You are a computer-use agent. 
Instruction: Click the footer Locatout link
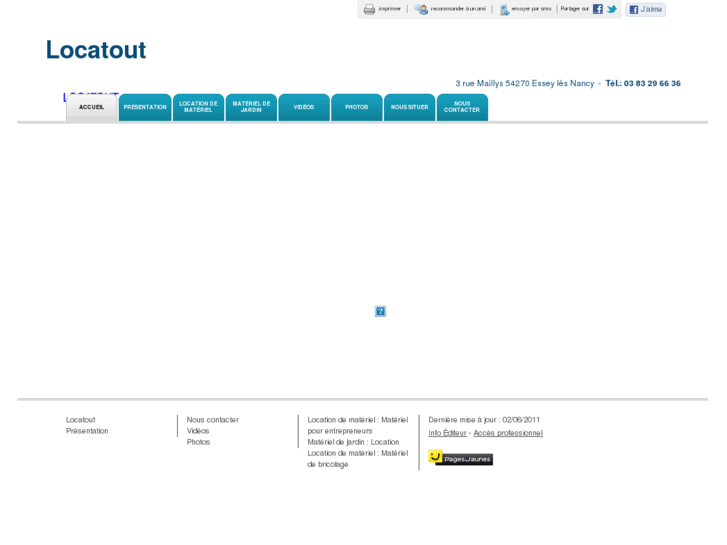coord(81,420)
